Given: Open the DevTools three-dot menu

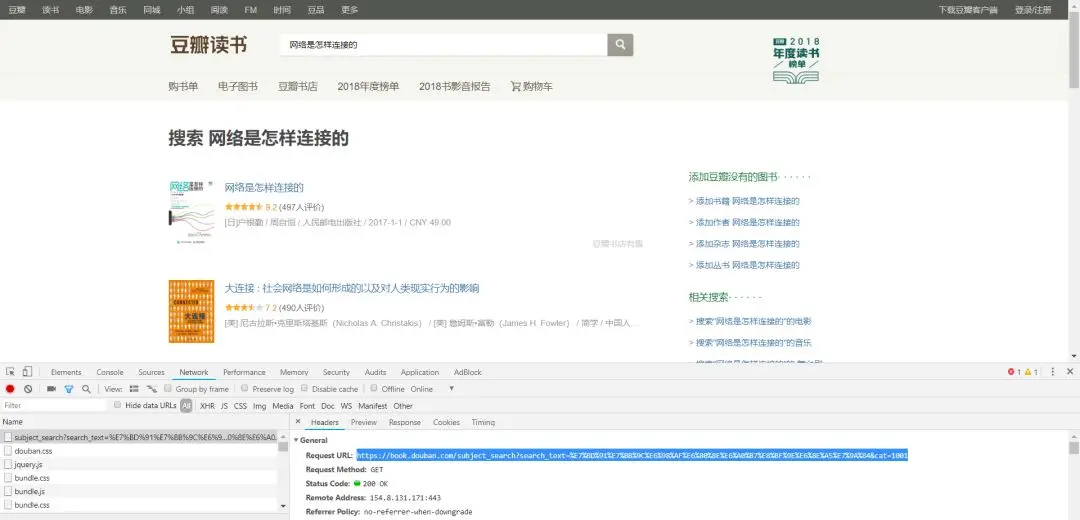Looking at the screenshot, I should click(1052, 372).
